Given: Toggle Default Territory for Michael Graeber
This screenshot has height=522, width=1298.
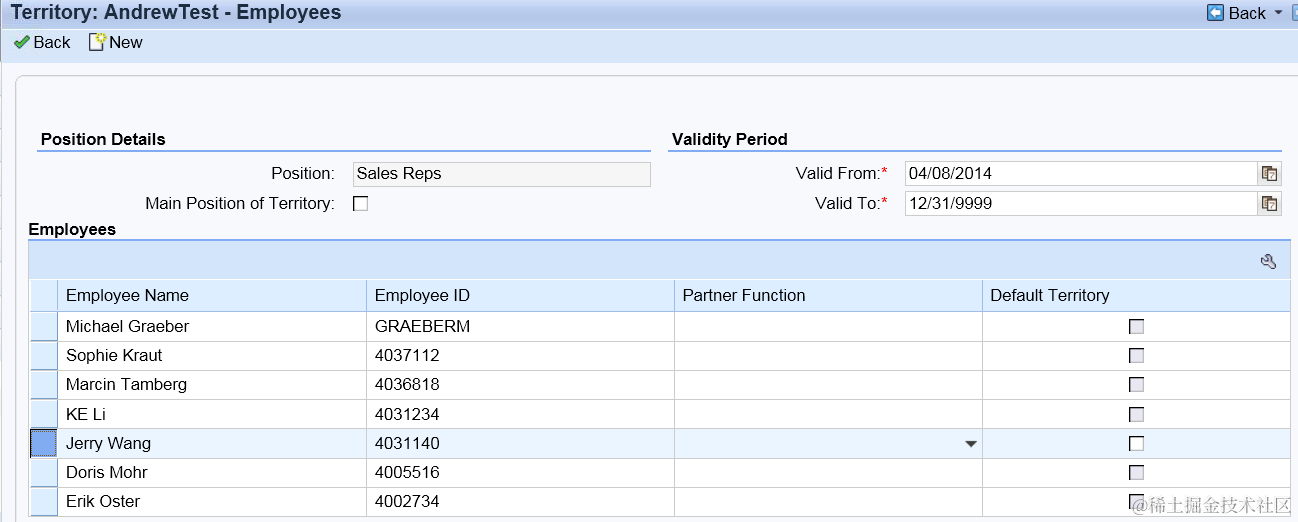Looking at the screenshot, I should (1136, 326).
